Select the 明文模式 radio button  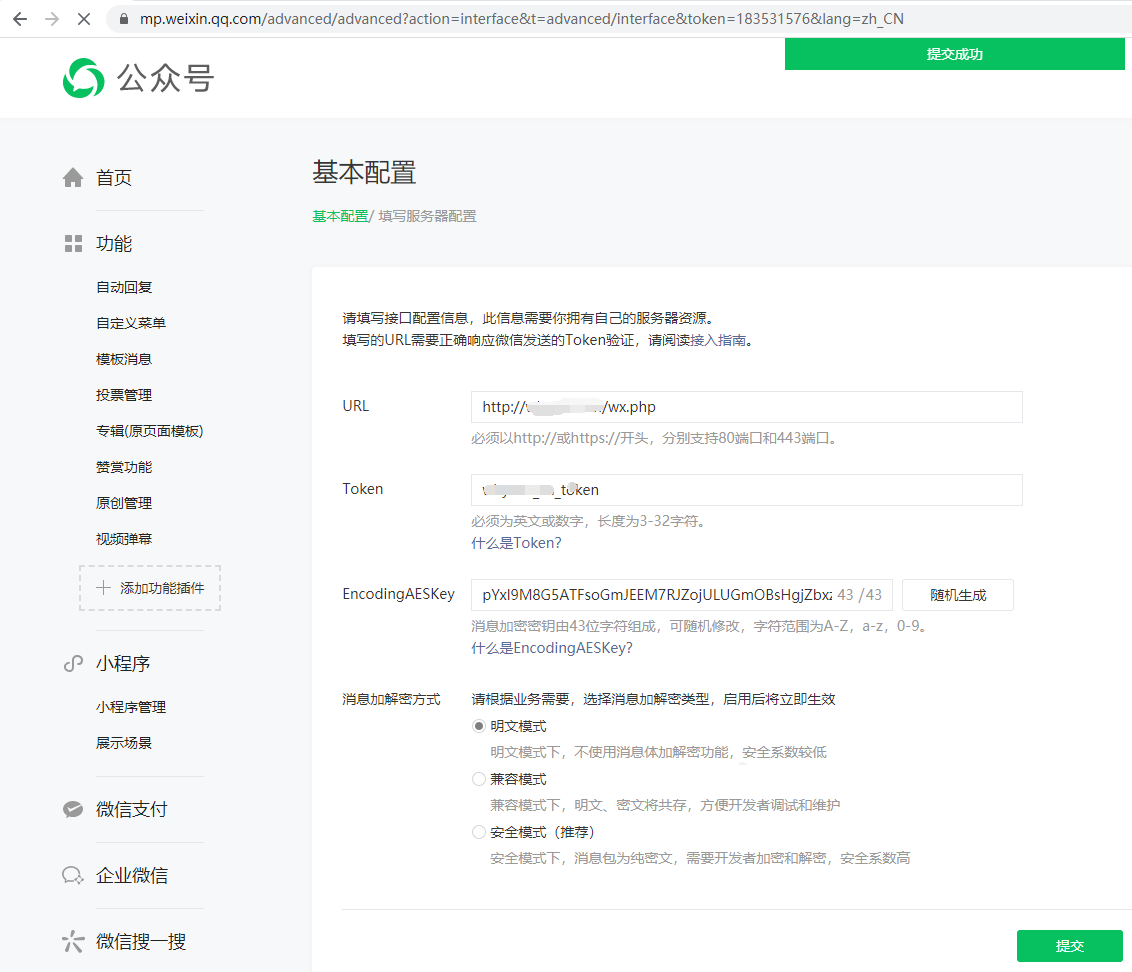[478, 726]
